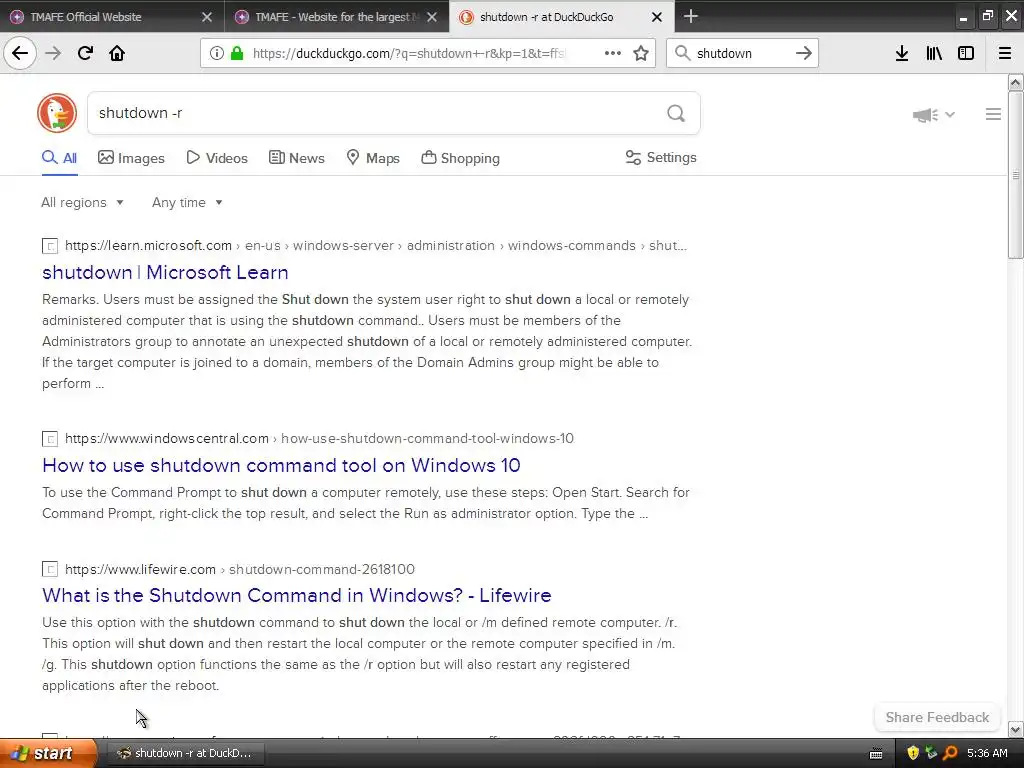This screenshot has height=768, width=1024.
Task: Select the All search category
Action: click(59, 158)
